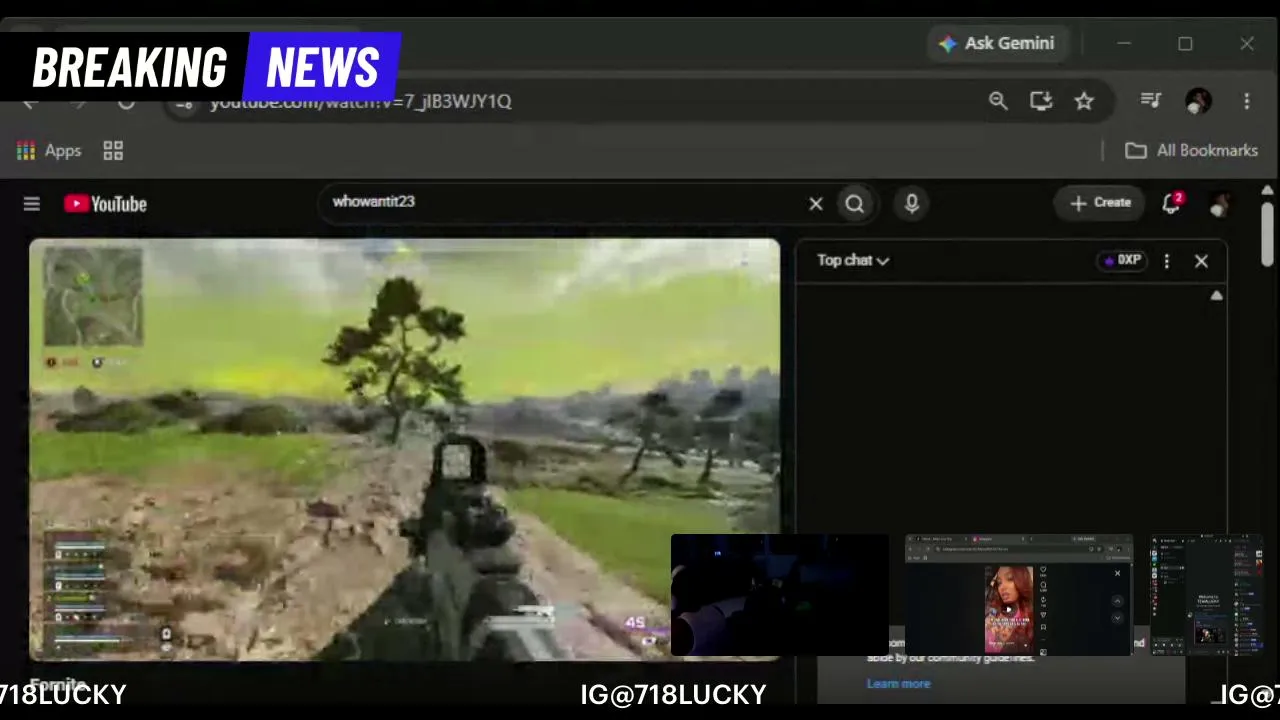Focus the YouTube search field
The image size is (1280, 720).
pyautogui.click(x=565, y=202)
